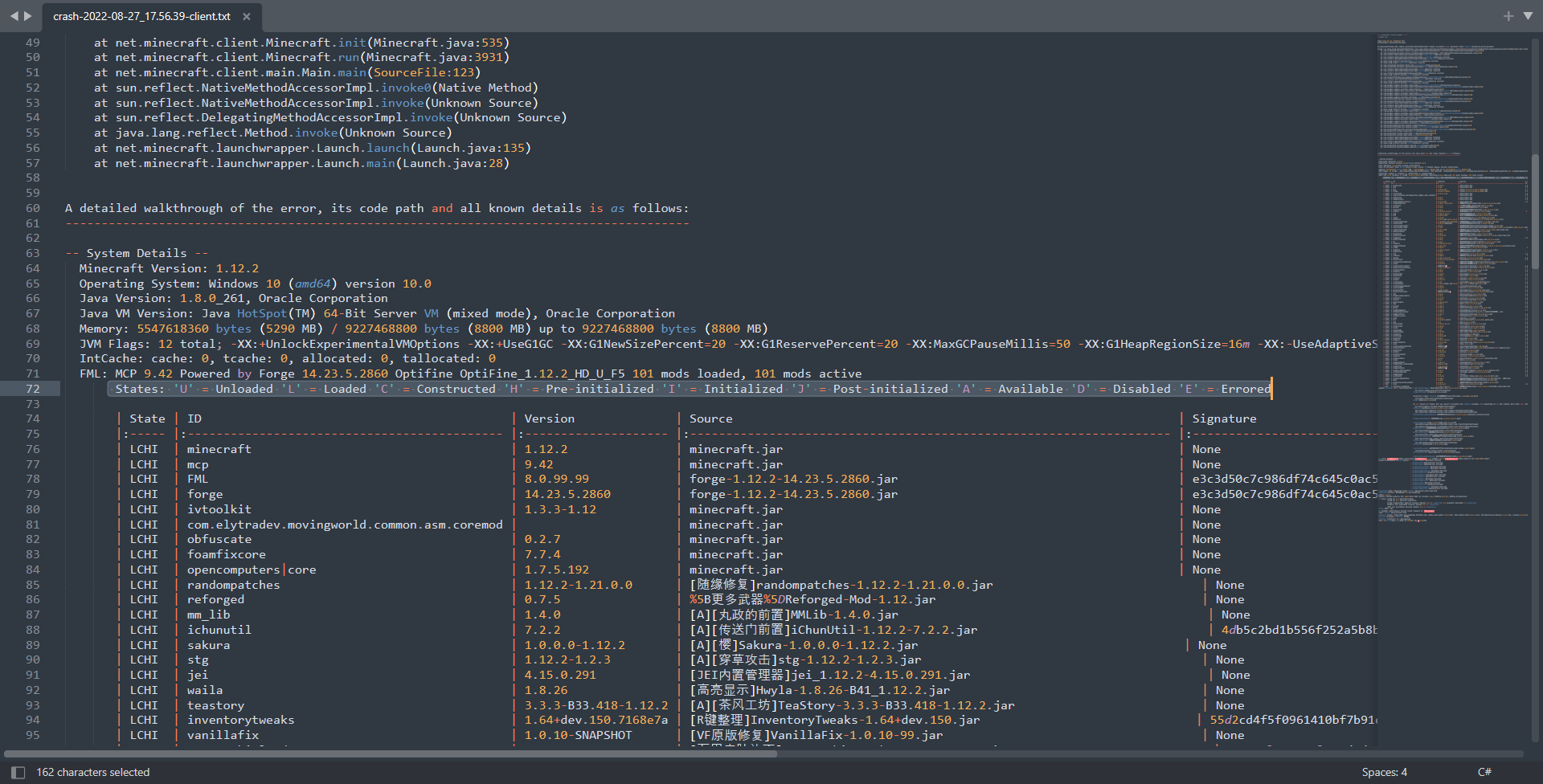Open the Spaces: 4 indentation menu
The width and height of the screenshot is (1543, 784).
click(1384, 772)
